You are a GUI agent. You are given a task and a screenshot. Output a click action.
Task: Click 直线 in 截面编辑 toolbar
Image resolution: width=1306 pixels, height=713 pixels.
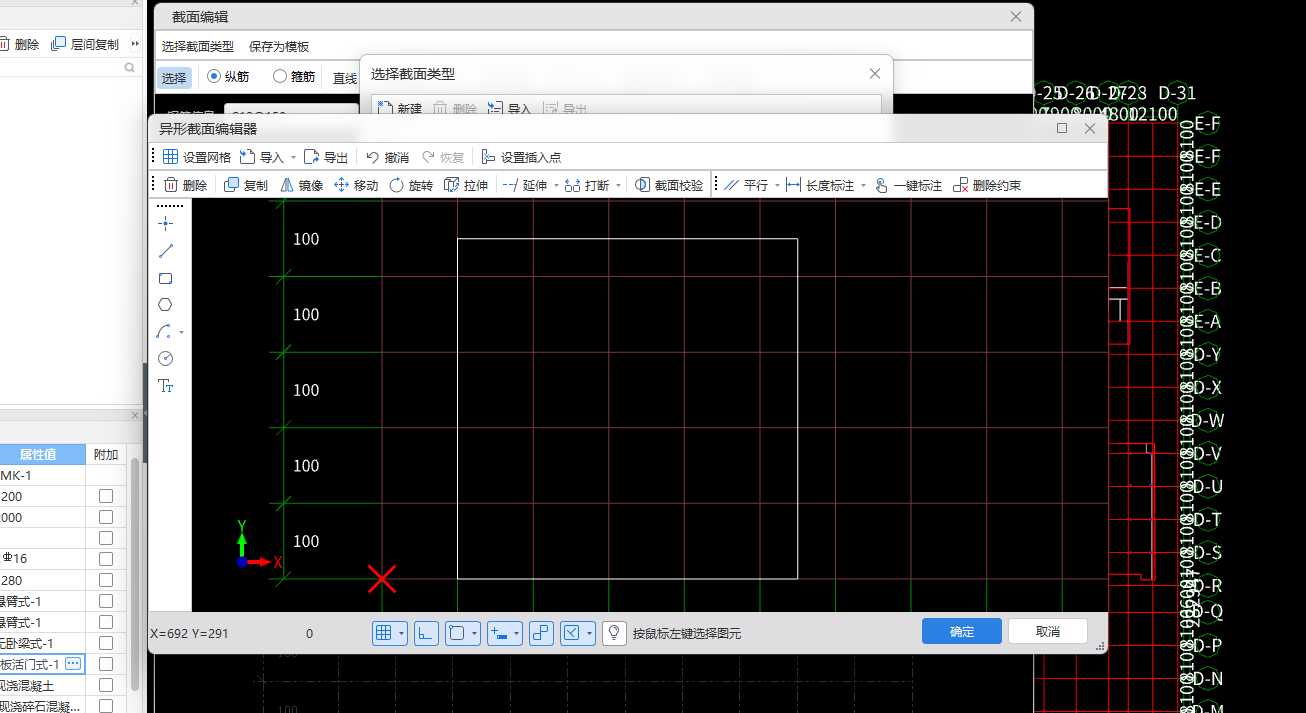click(x=345, y=78)
